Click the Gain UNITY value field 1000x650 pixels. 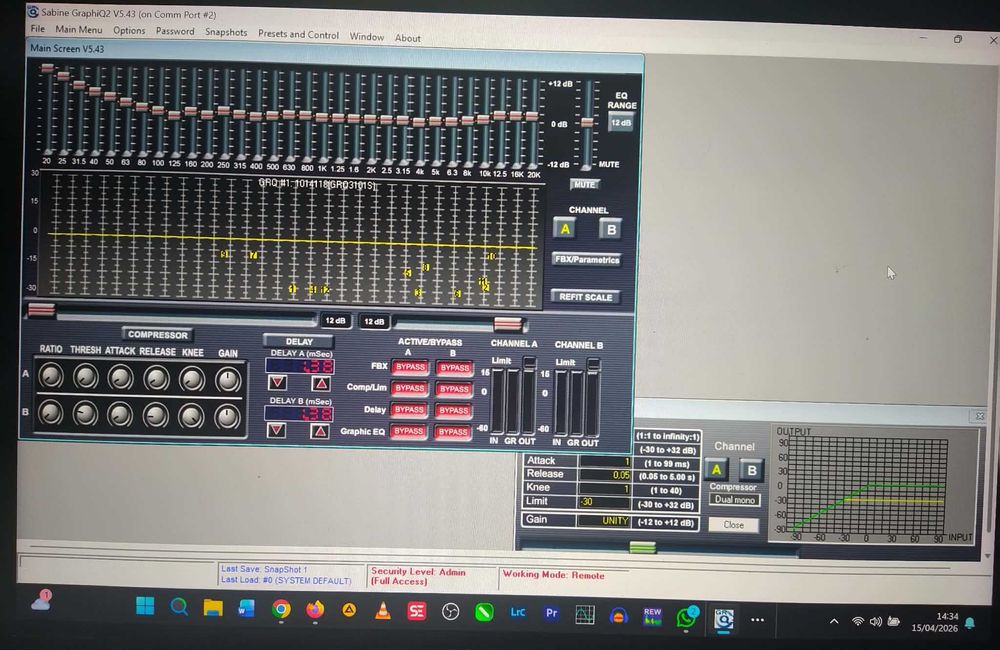[604, 521]
